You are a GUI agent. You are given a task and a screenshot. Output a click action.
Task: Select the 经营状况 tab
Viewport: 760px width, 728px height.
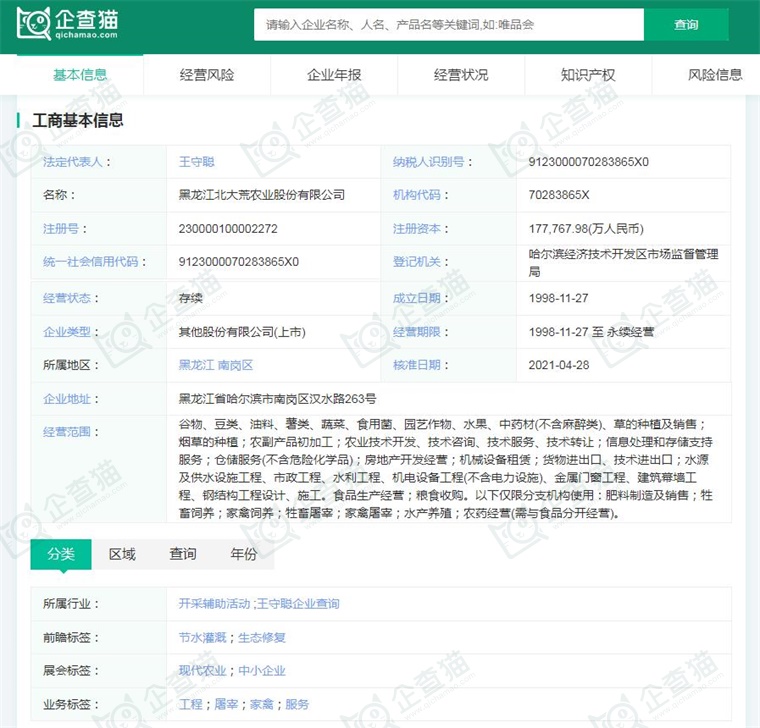pos(461,75)
